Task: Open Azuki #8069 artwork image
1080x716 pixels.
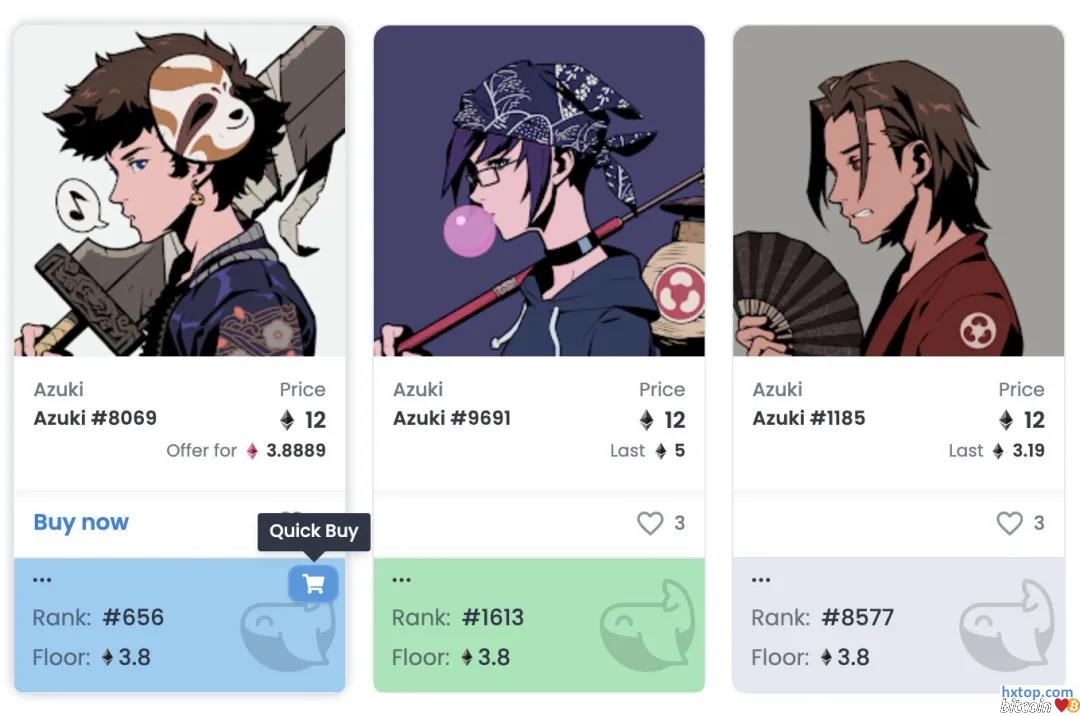Action: (x=180, y=191)
